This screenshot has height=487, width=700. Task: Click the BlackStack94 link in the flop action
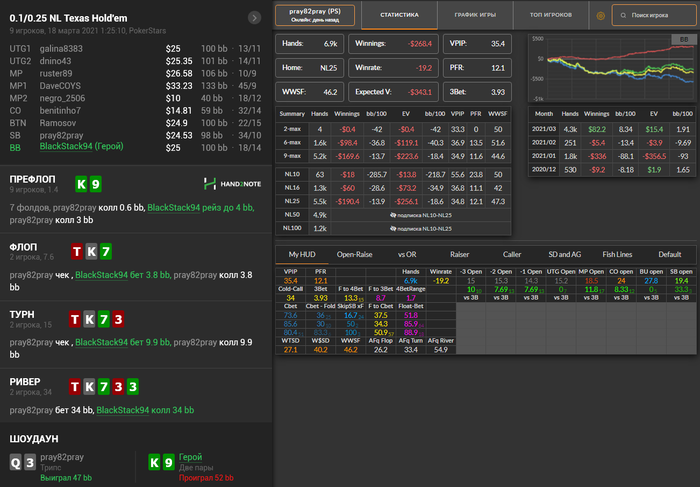(x=101, y=275)
